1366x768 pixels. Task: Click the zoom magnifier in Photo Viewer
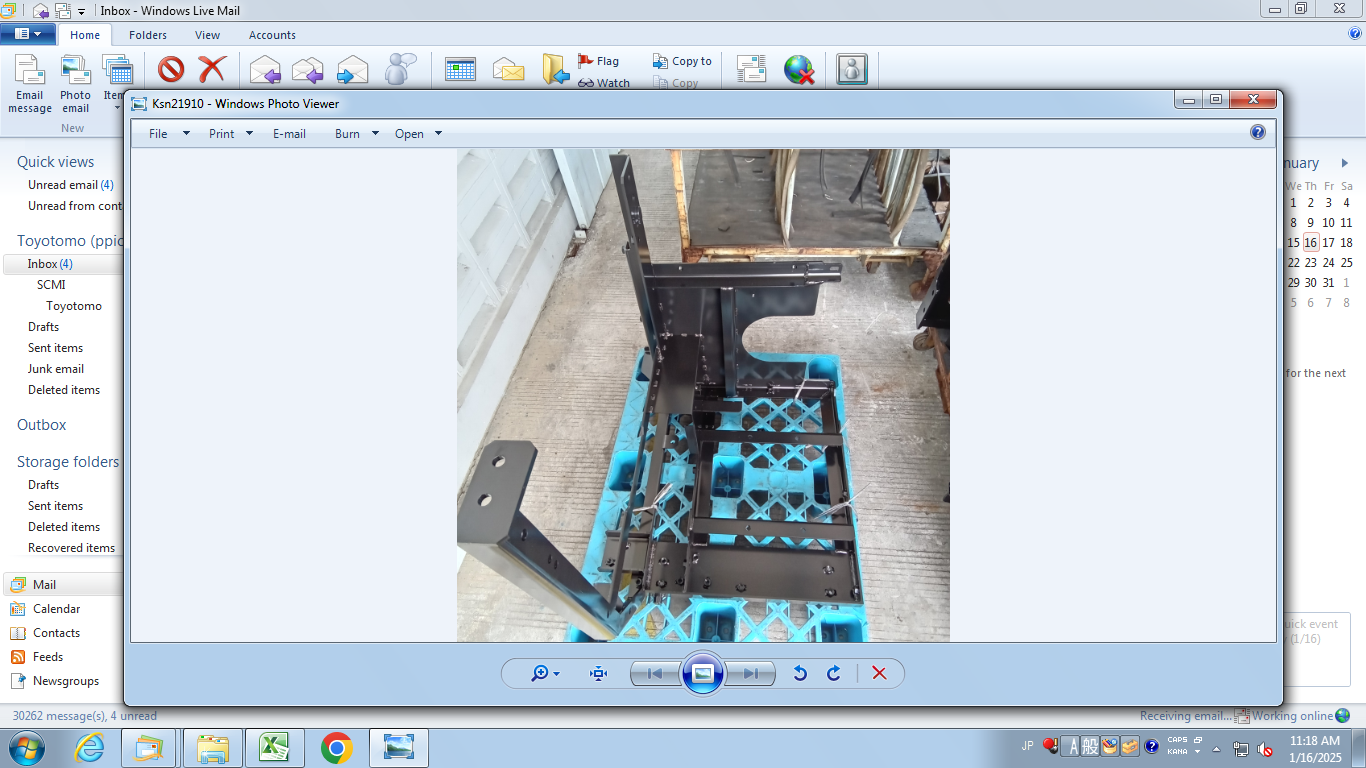[x=545, y=673]
